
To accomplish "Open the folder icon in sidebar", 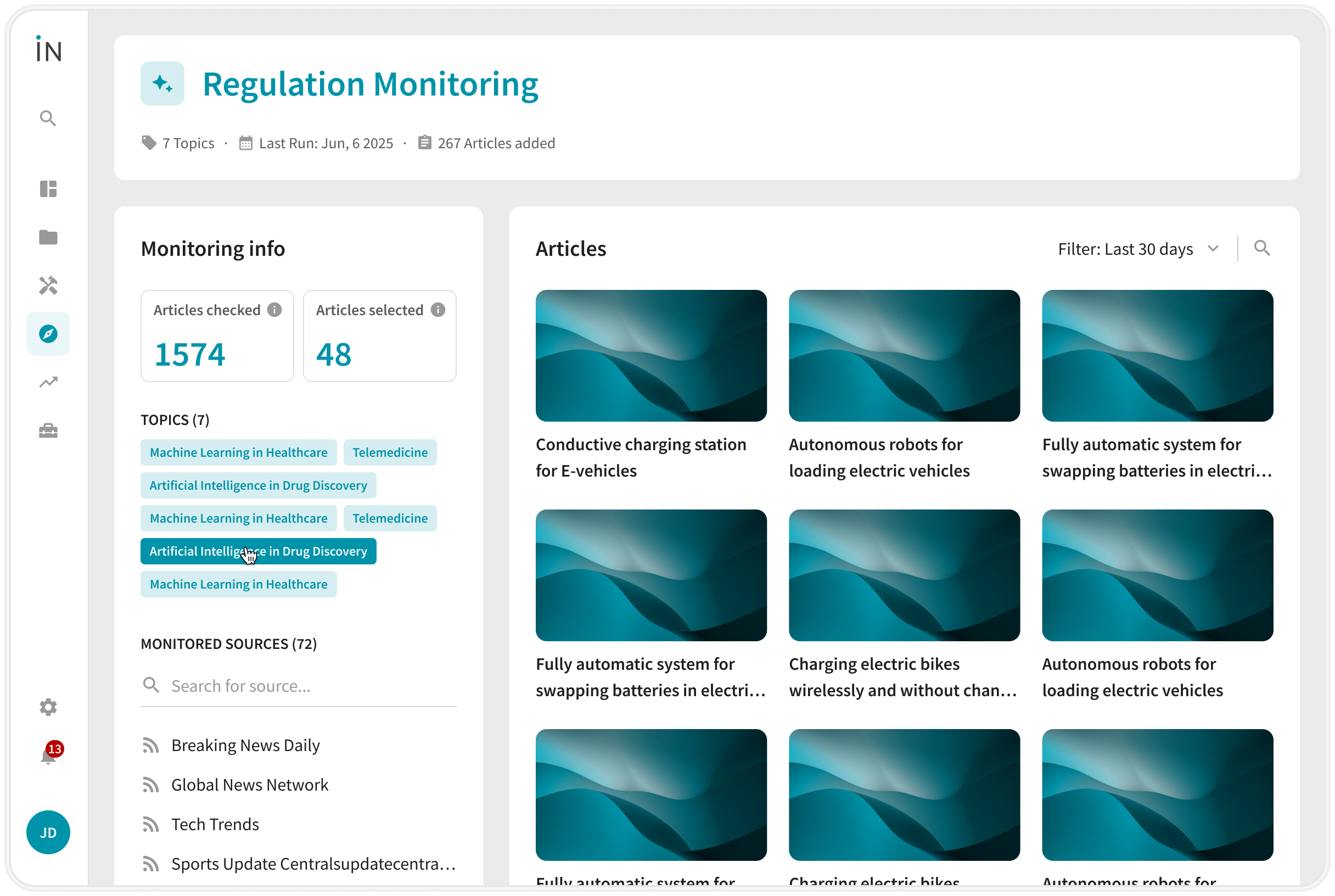I will pyautogui.click(x=48, y=237).
